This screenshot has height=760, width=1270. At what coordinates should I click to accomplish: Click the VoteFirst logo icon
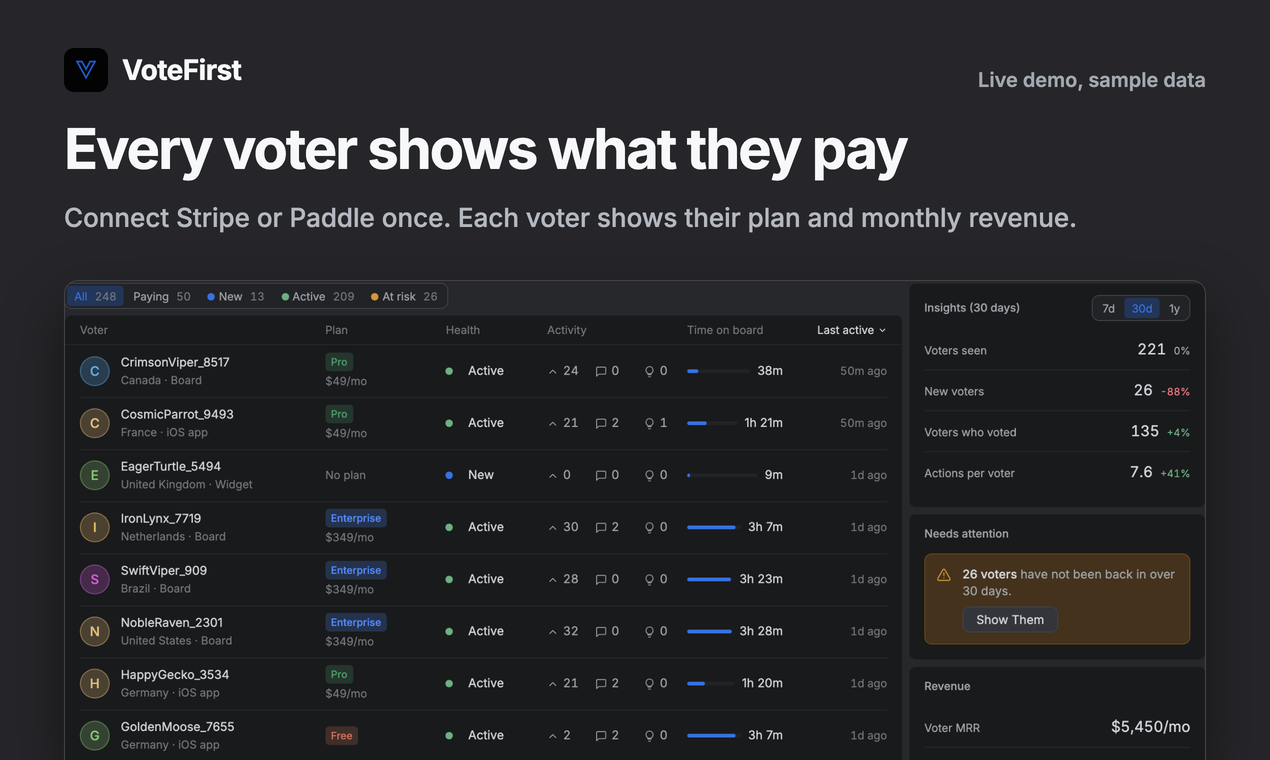click(86, 70)
